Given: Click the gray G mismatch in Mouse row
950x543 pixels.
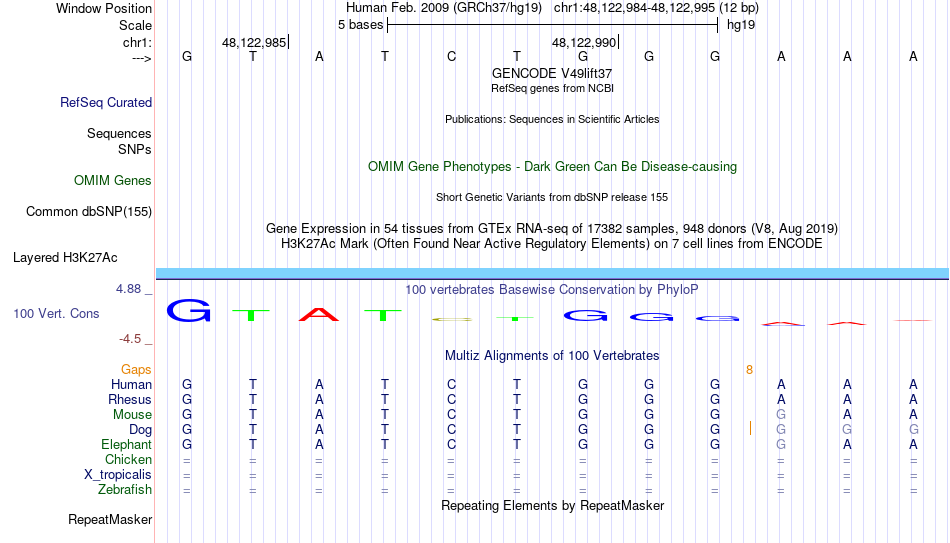Looking at the screenshot, I should click(781, 415).
